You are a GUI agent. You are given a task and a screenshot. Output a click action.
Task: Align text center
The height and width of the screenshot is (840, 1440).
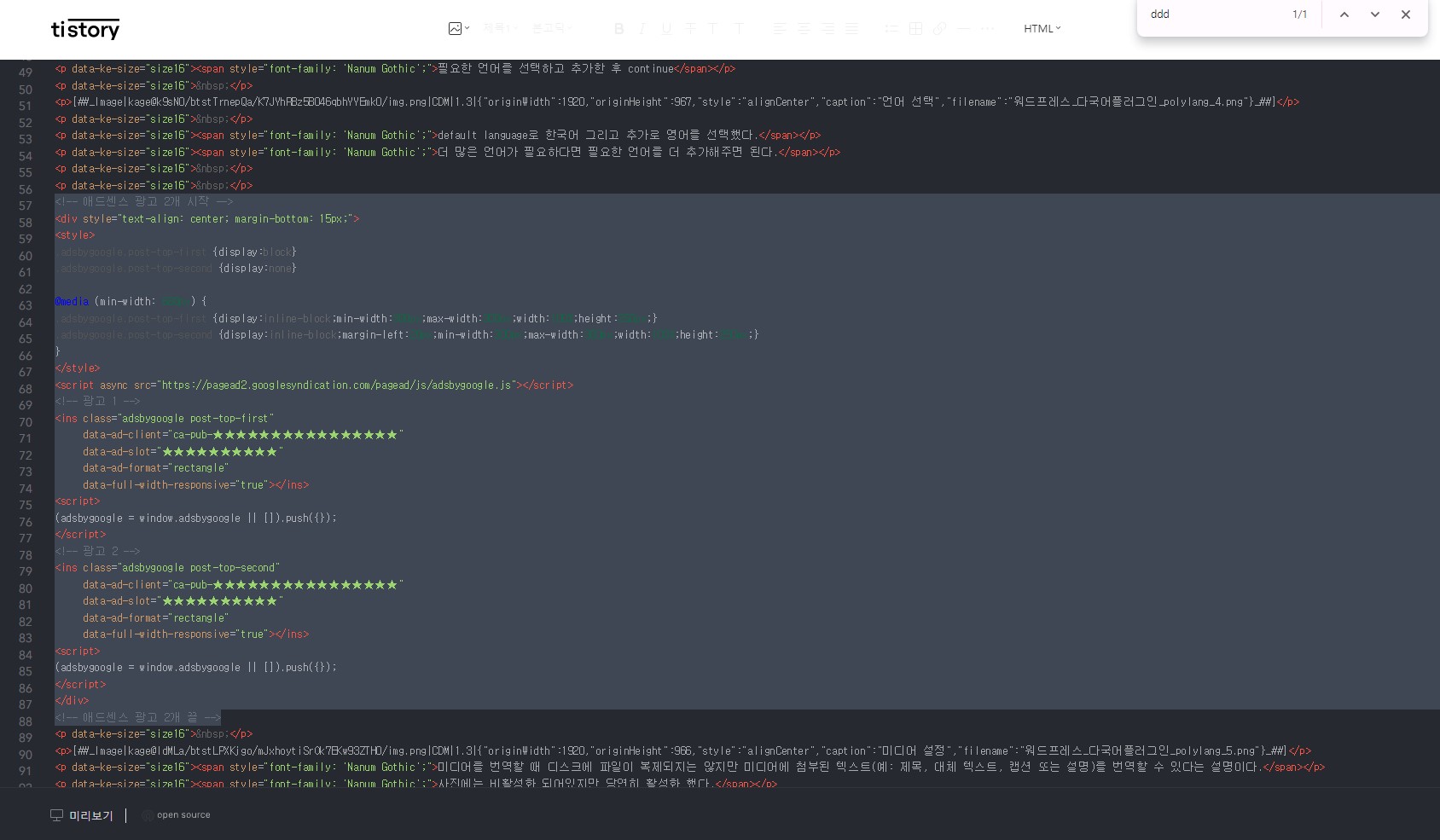coord(804,28)
